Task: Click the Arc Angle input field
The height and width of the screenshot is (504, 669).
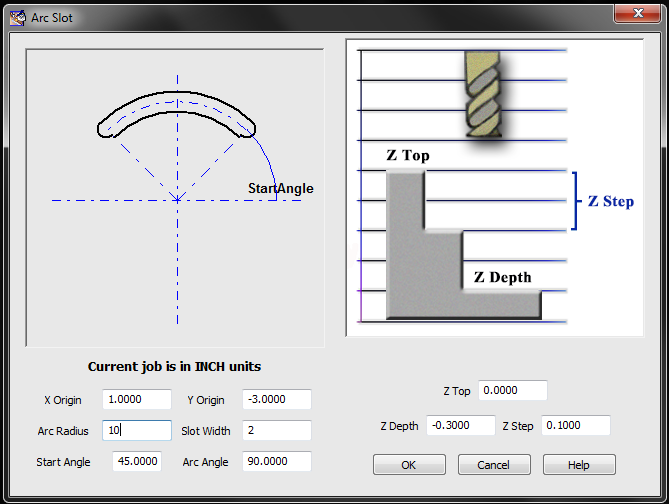Action: point(277,461)
